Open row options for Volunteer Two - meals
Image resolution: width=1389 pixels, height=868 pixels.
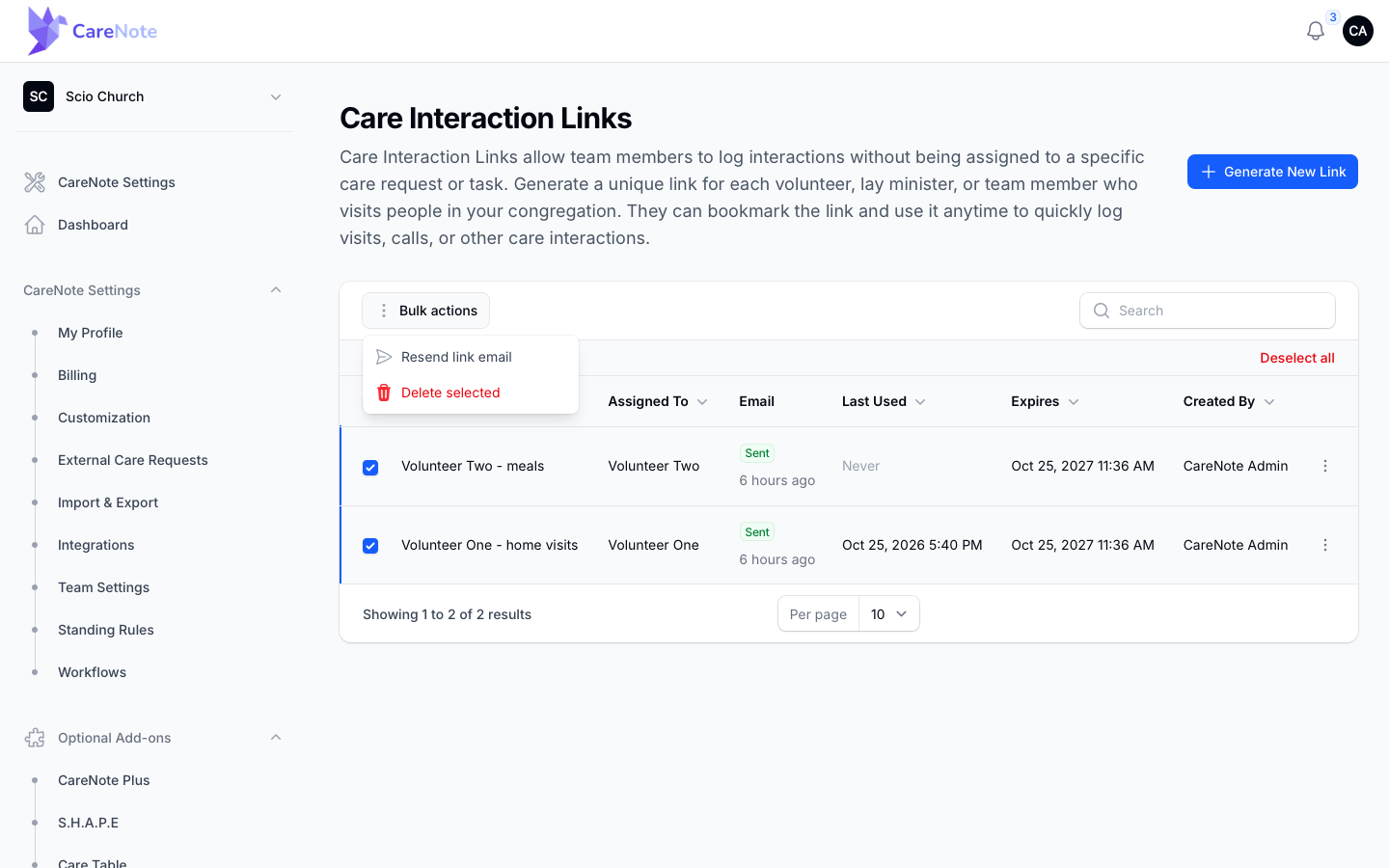tap(1325, 466)
